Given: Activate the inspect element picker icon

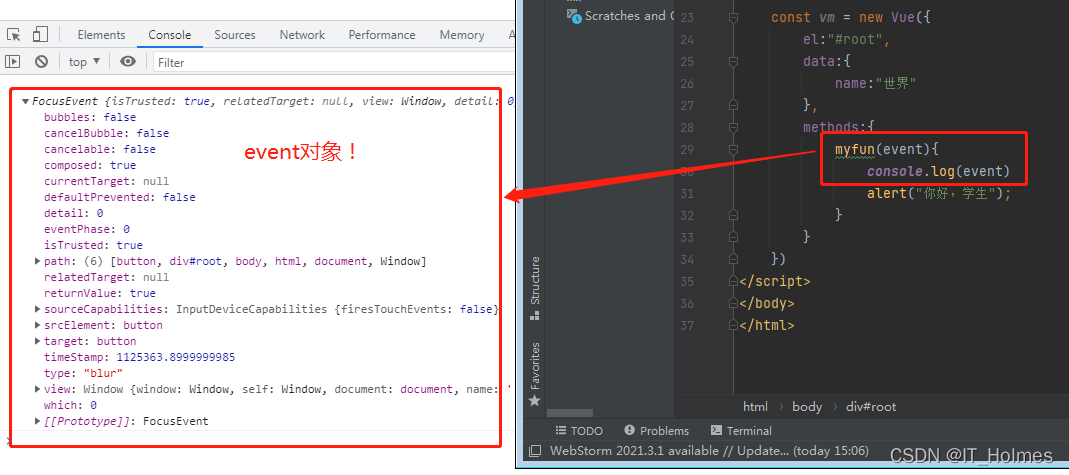Looking at the screenshot, I should pyautogui.click(x=14, y=35).
